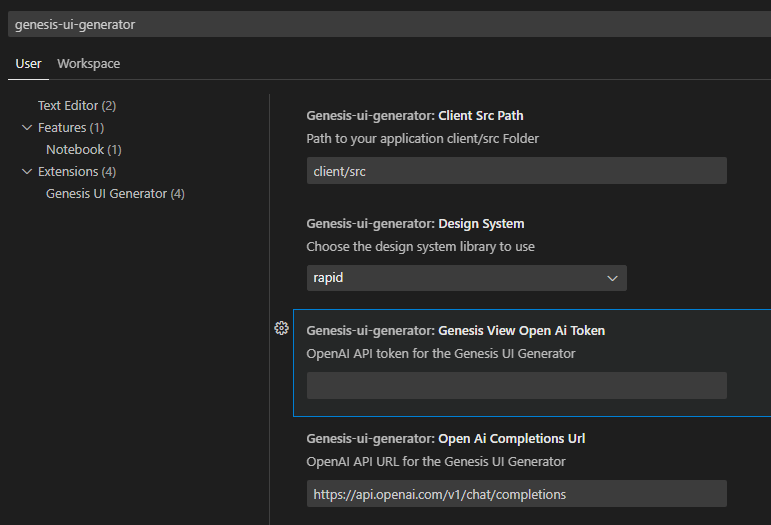The width and height of the screenshot is (771, 525).
Task: Click the Features (1) tree item
Action: 71,128
